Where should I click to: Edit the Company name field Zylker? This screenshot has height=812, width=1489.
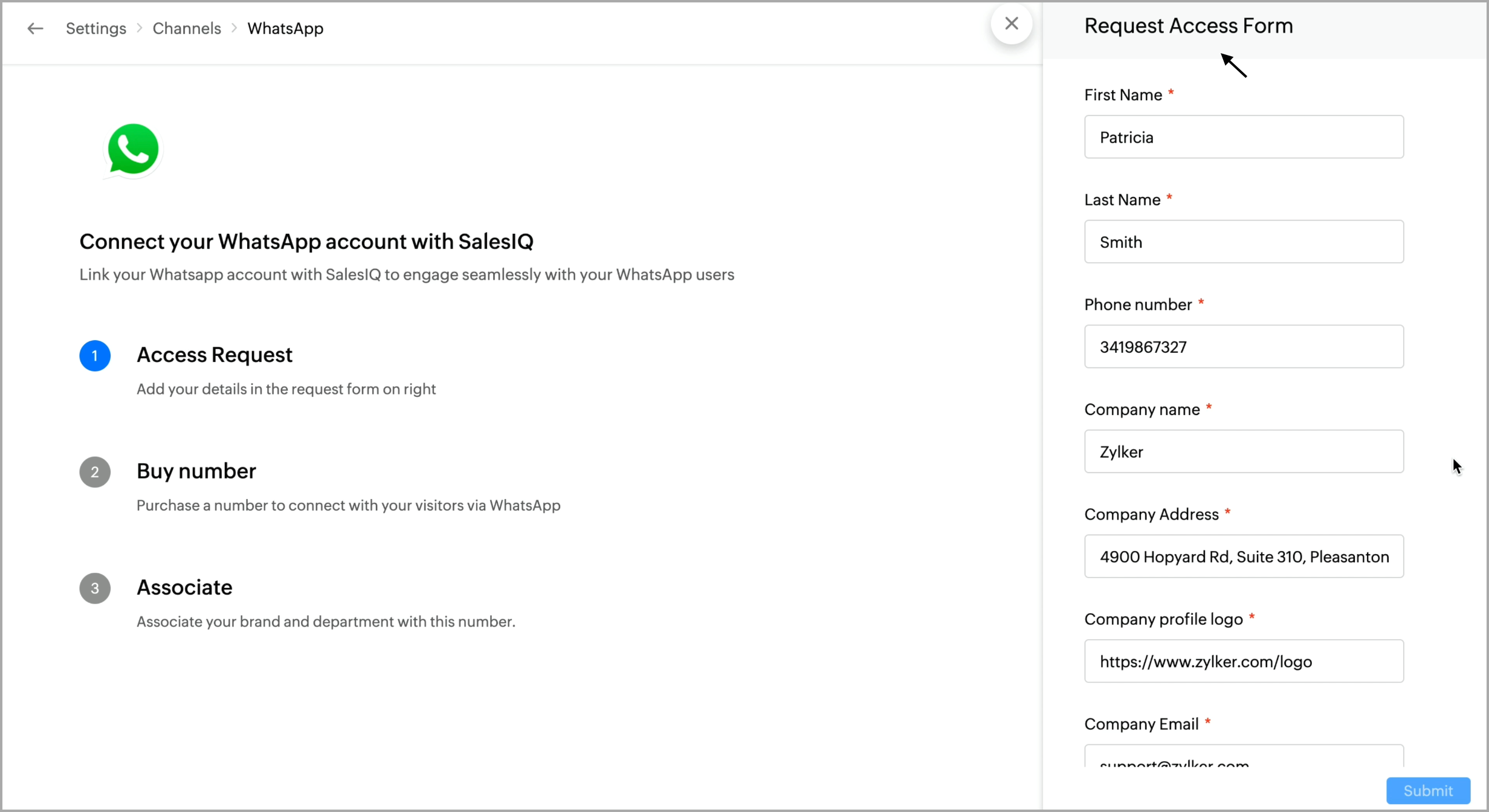1243,451
